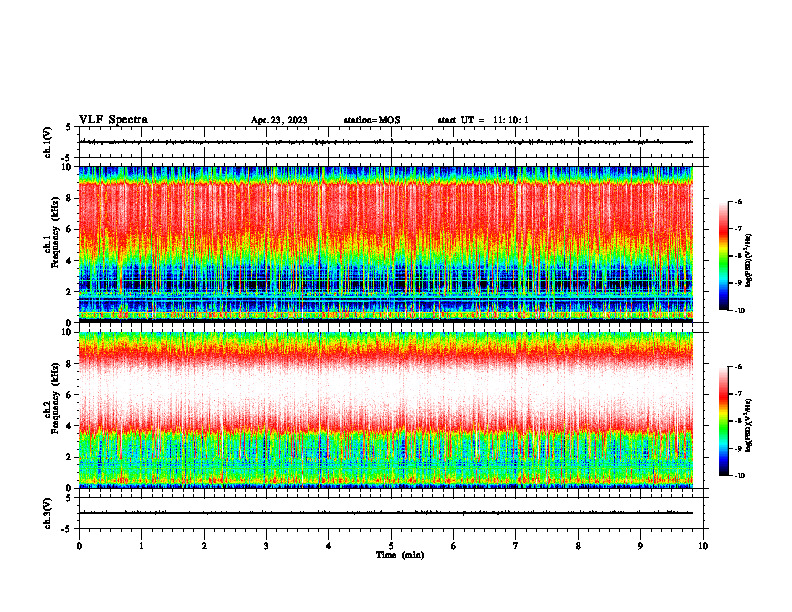792x612 pixels.
Task: Click the time axis tick label "5"
Action: [x=391, y=546]
